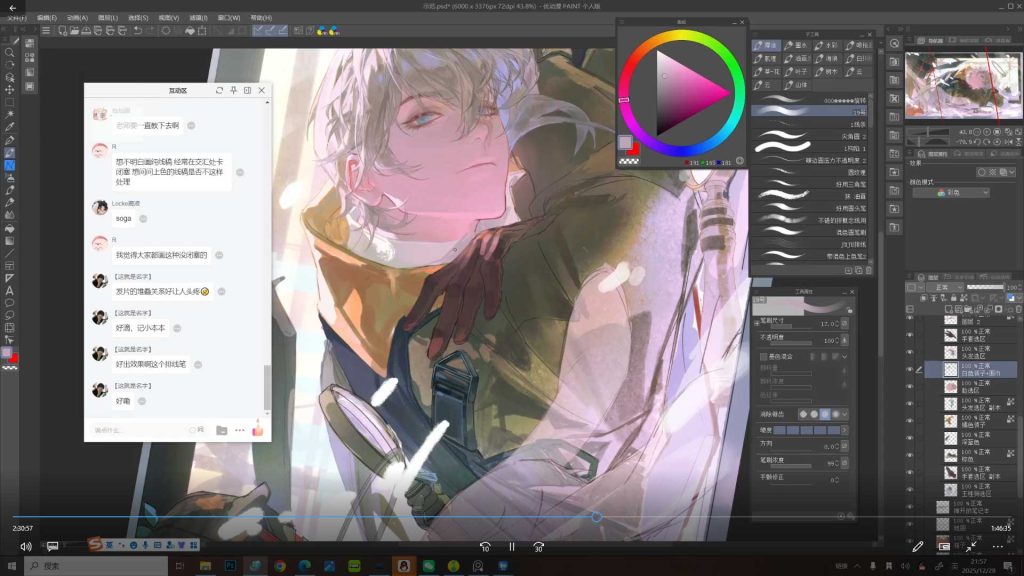The width and height of the screenshot is (1024, 576).
Task: Click the Fill bucket icon in command bar
Action: pos(190,31)
